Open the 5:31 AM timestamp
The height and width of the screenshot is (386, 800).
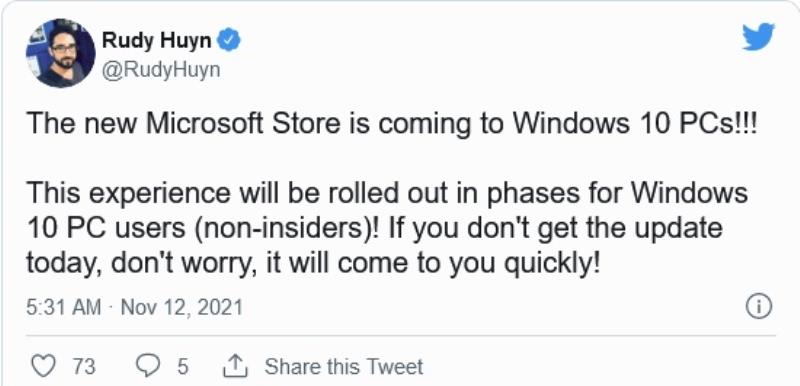tap(63, 308)
